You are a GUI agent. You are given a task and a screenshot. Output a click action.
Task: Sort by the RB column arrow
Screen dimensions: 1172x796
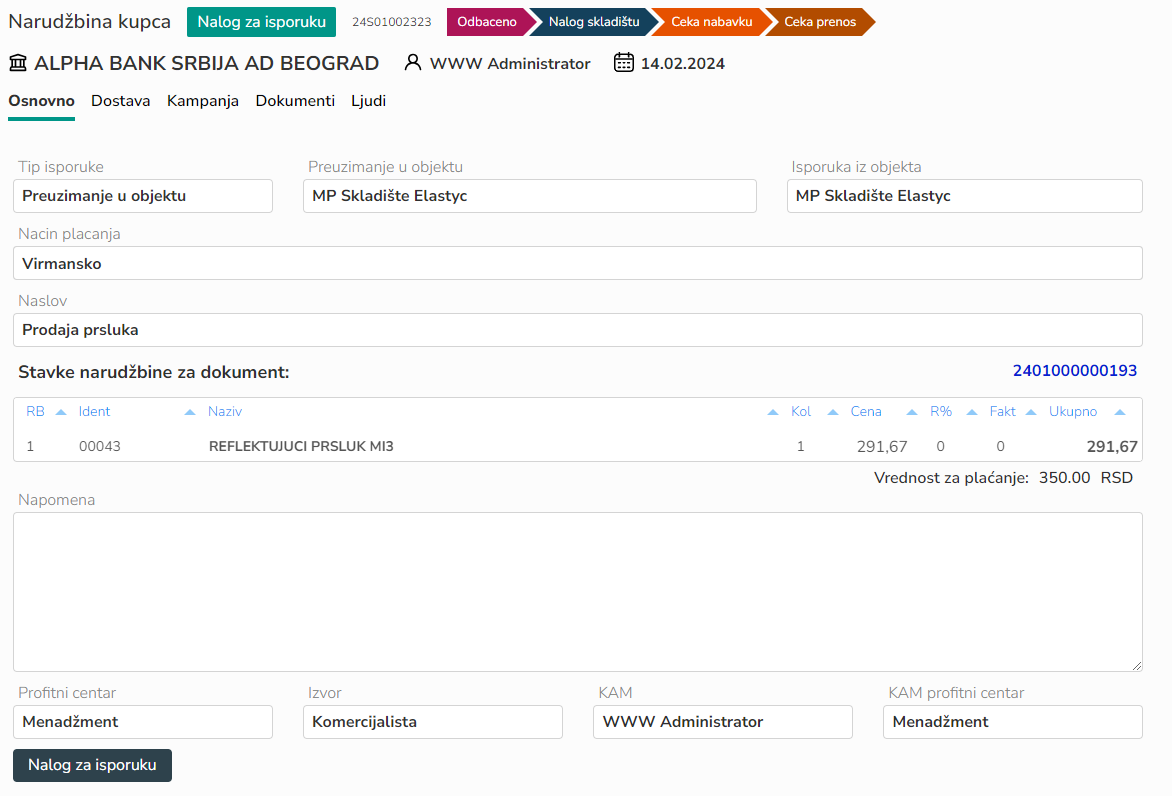click(x=61, y=412)
